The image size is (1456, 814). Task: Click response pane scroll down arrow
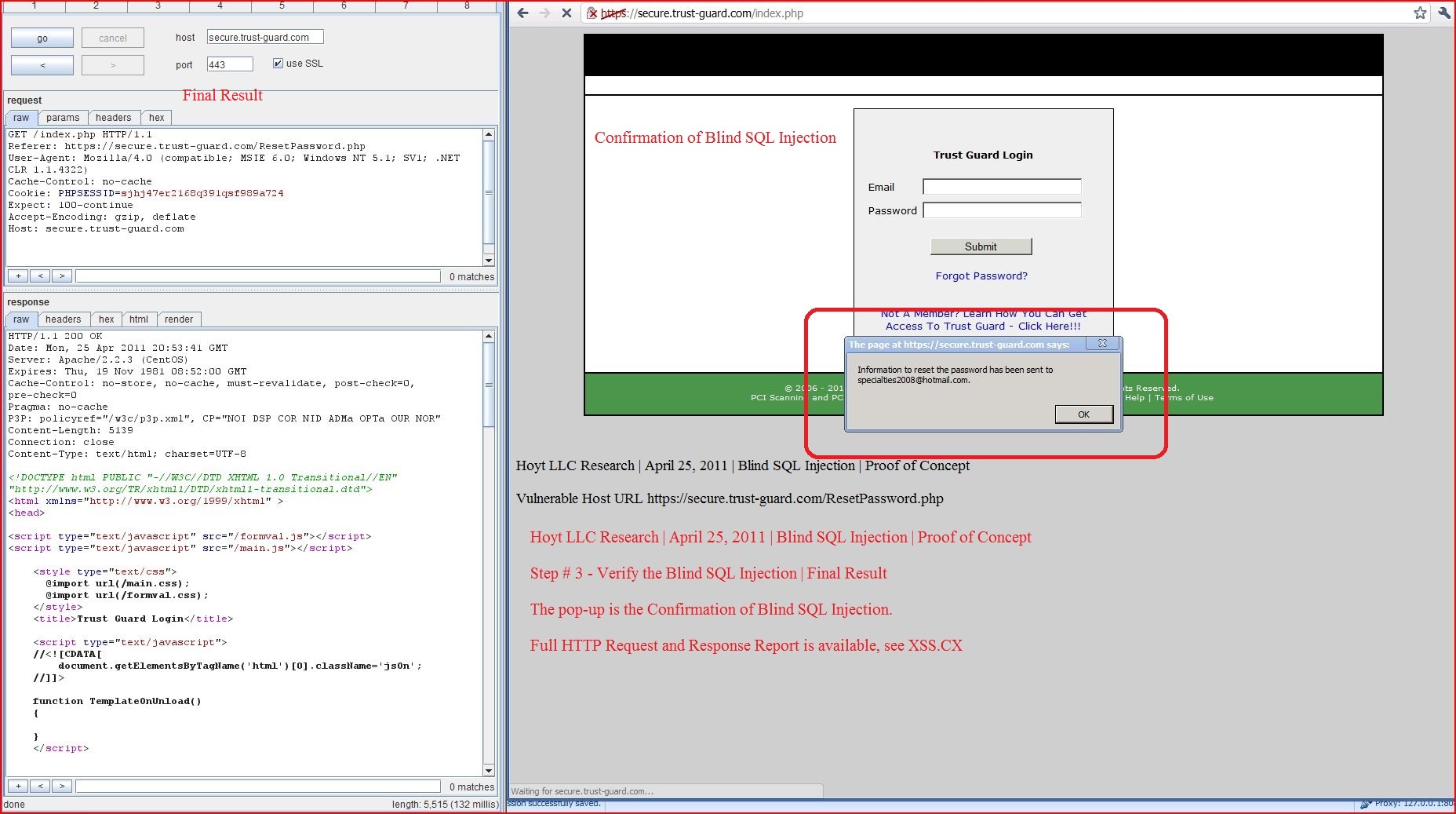click(489, 770)
